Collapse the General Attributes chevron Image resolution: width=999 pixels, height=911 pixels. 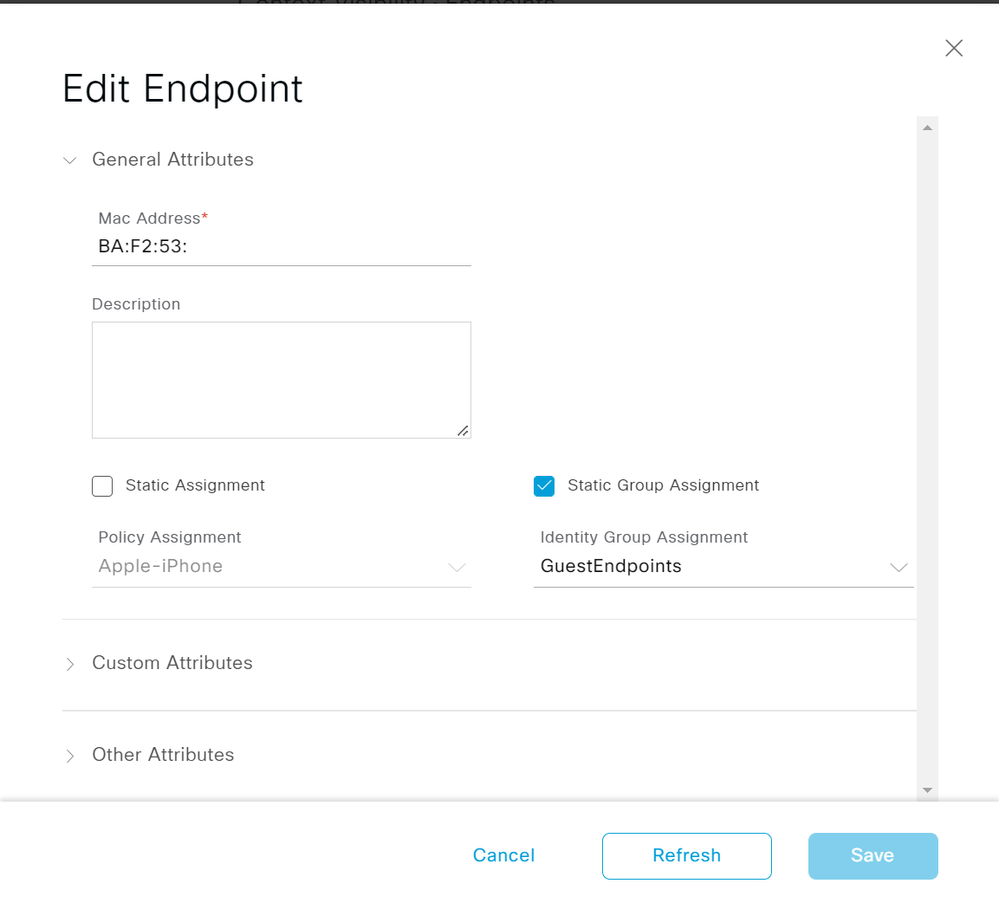pyautogui.click(x=70, y=160)
